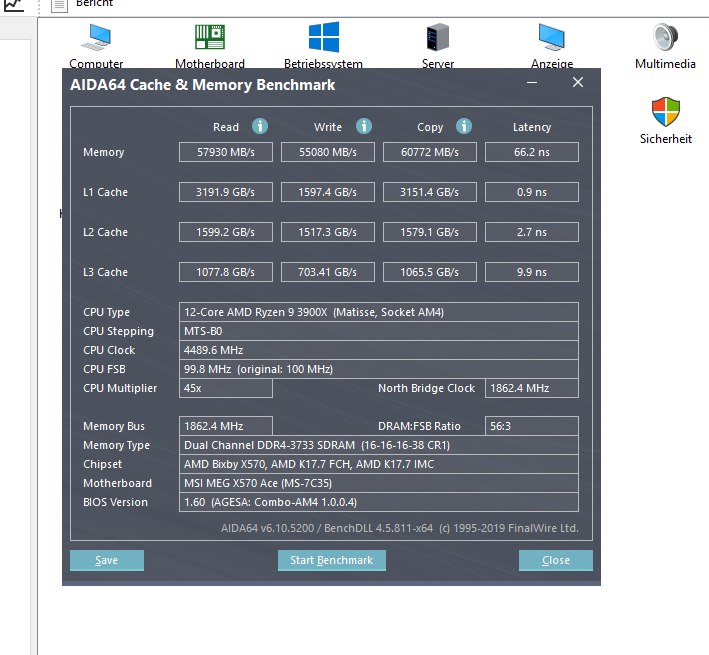Minimize the AIDA64 benchmark window
The height and width of the screenshot is (655, 709).
coord(532,83)
